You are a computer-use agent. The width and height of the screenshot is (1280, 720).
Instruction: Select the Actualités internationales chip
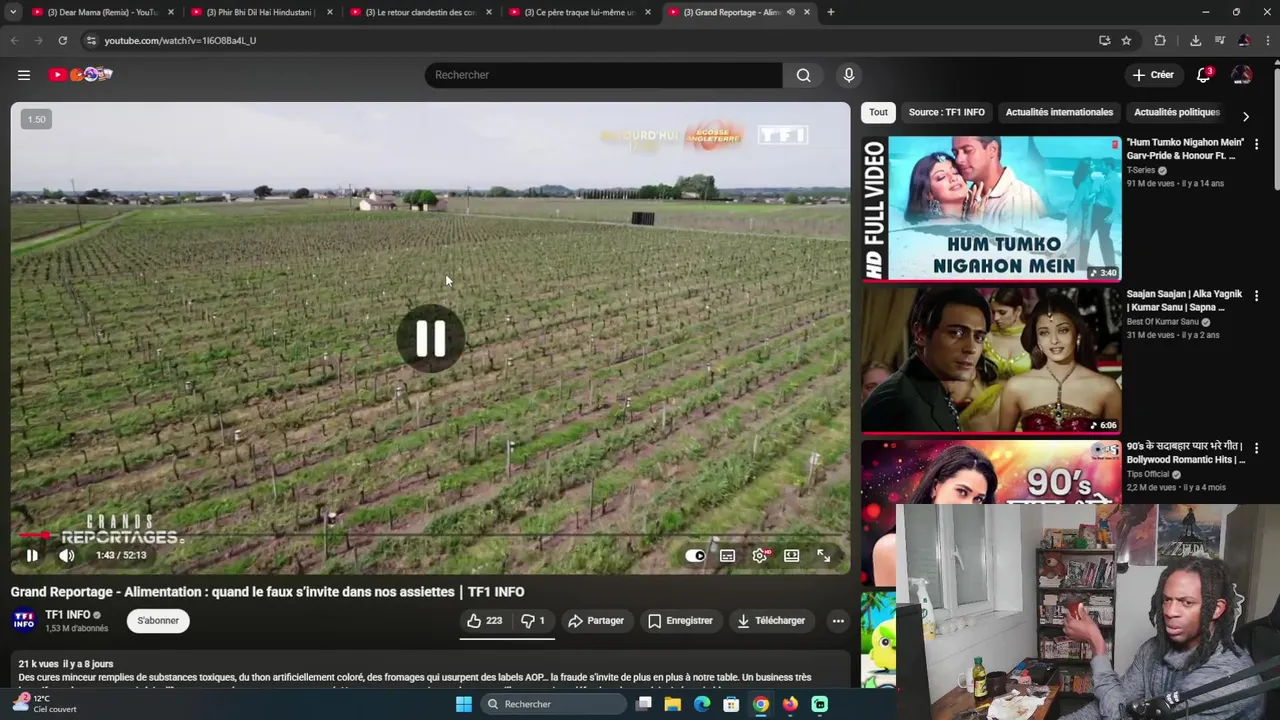coord(1059,112)
